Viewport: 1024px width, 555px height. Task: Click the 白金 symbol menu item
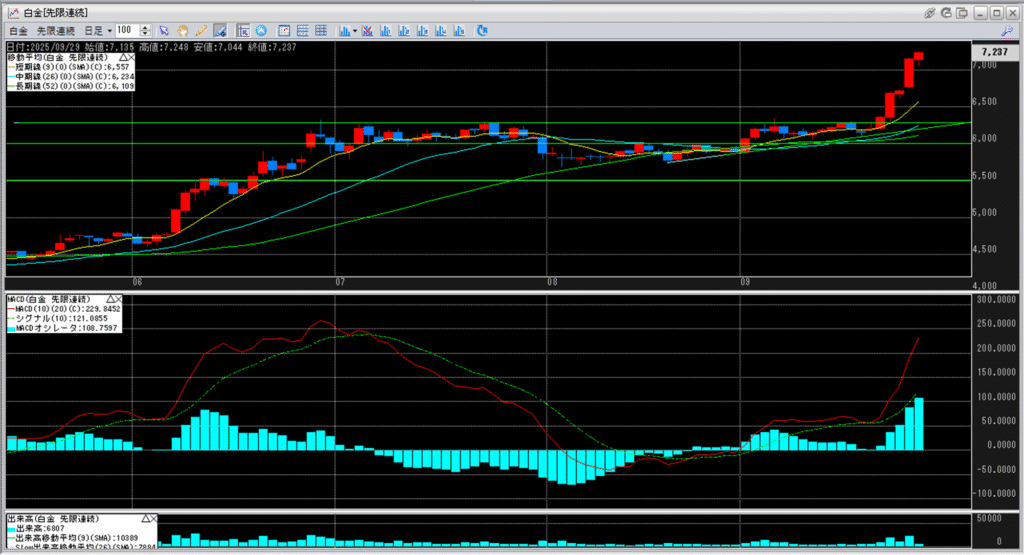(x=18, y=31)
